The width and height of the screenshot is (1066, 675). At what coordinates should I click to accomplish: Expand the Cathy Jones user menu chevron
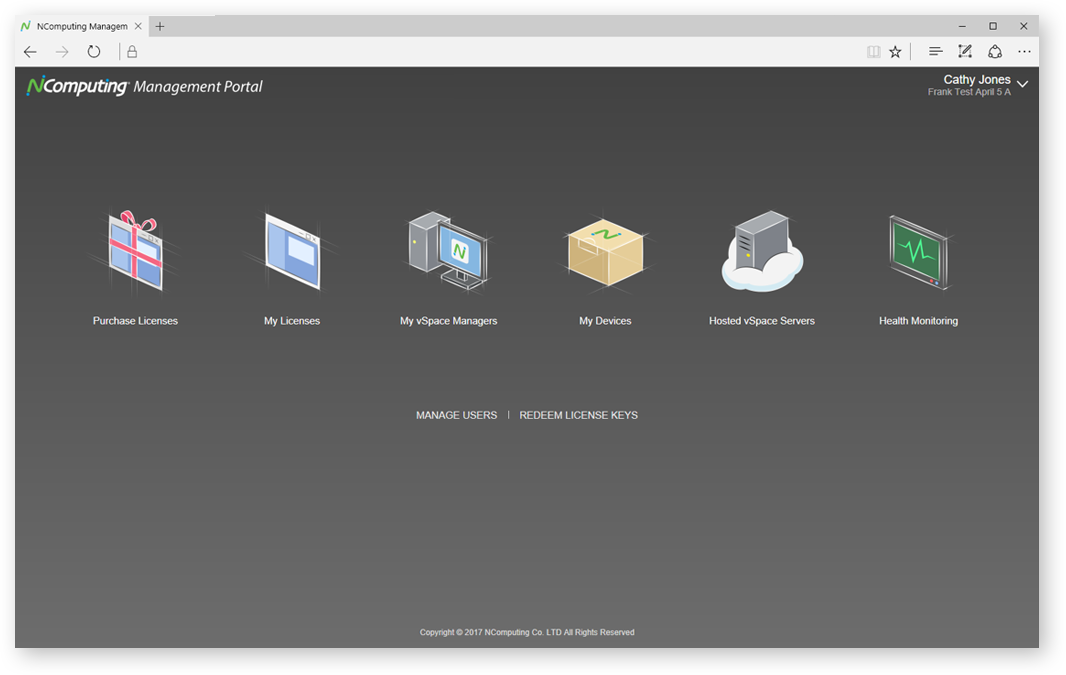point(1022,84)
